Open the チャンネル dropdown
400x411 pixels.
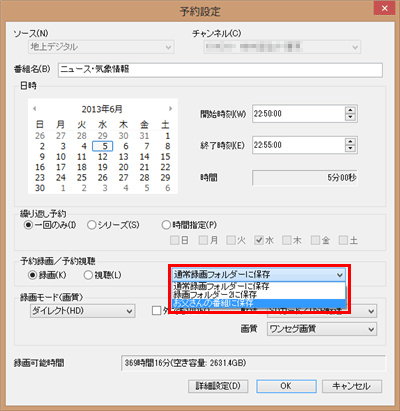(282, 47)
